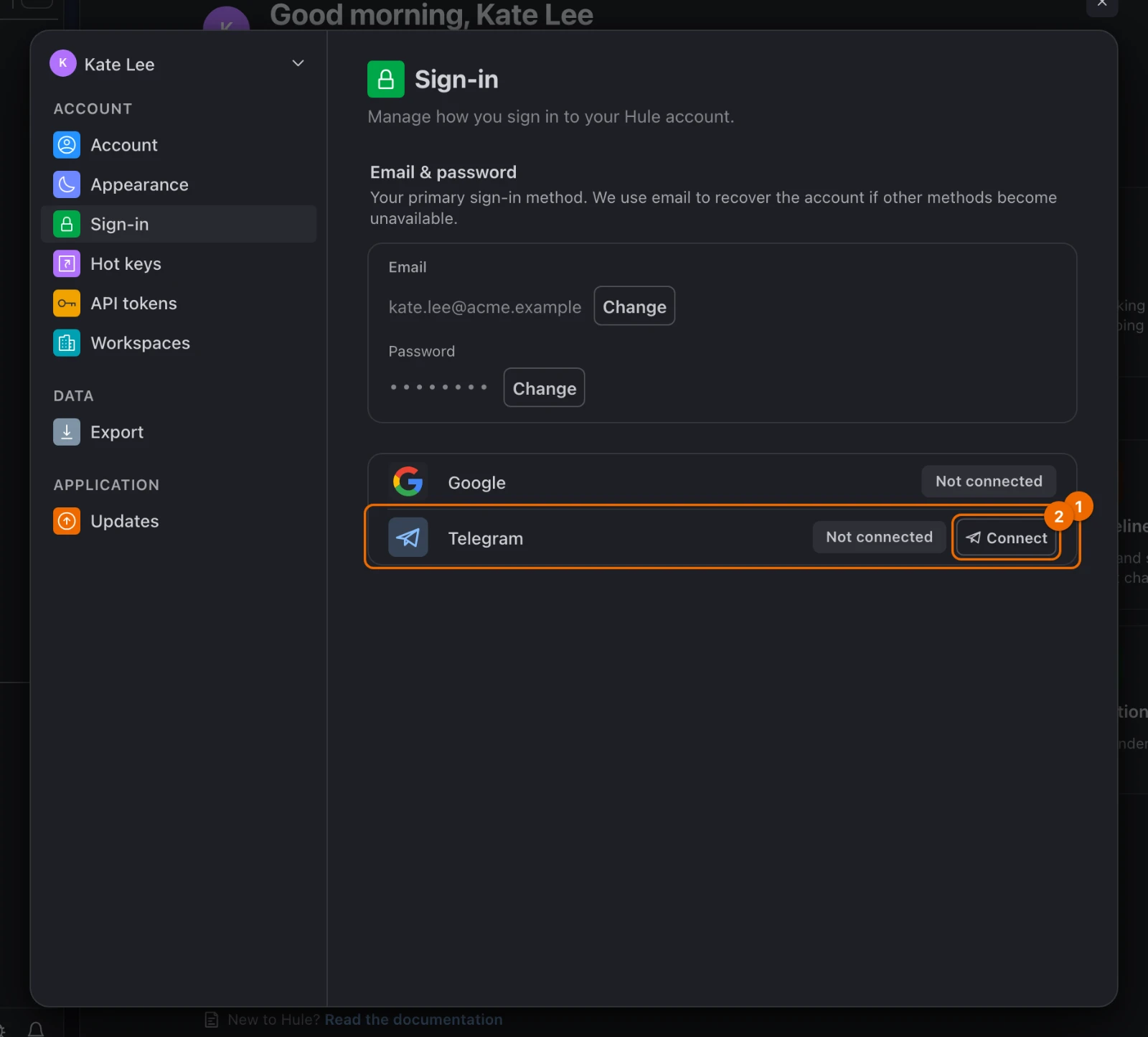Click the Telegram paper plane icon

(408, 537)
